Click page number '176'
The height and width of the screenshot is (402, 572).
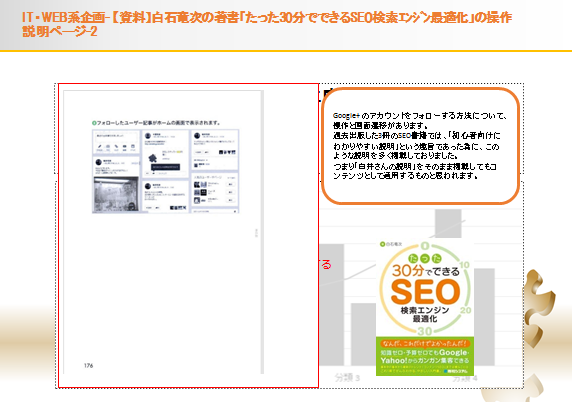[x=89, y=366]
